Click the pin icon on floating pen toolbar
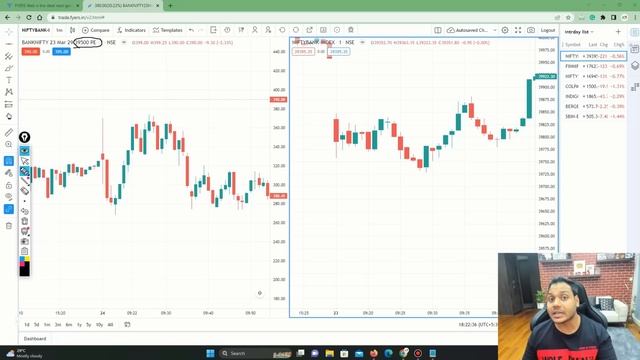Screen dimensions: 640x360 (x=24, y=137)
